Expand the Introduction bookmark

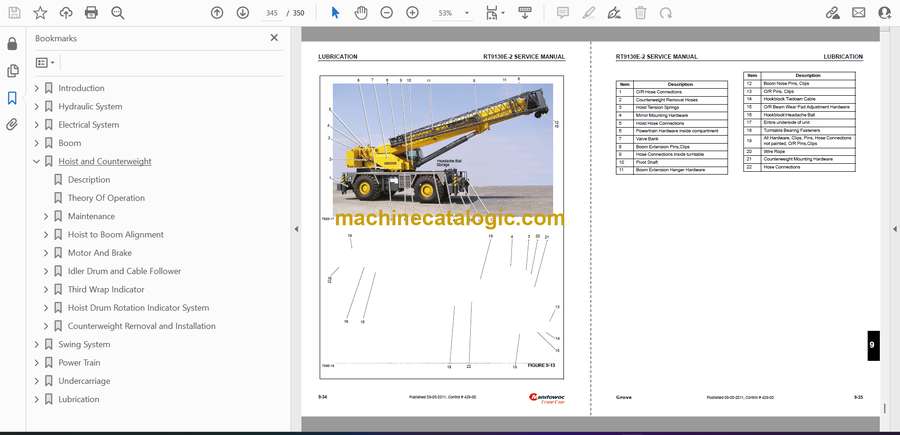click(36, 88)
